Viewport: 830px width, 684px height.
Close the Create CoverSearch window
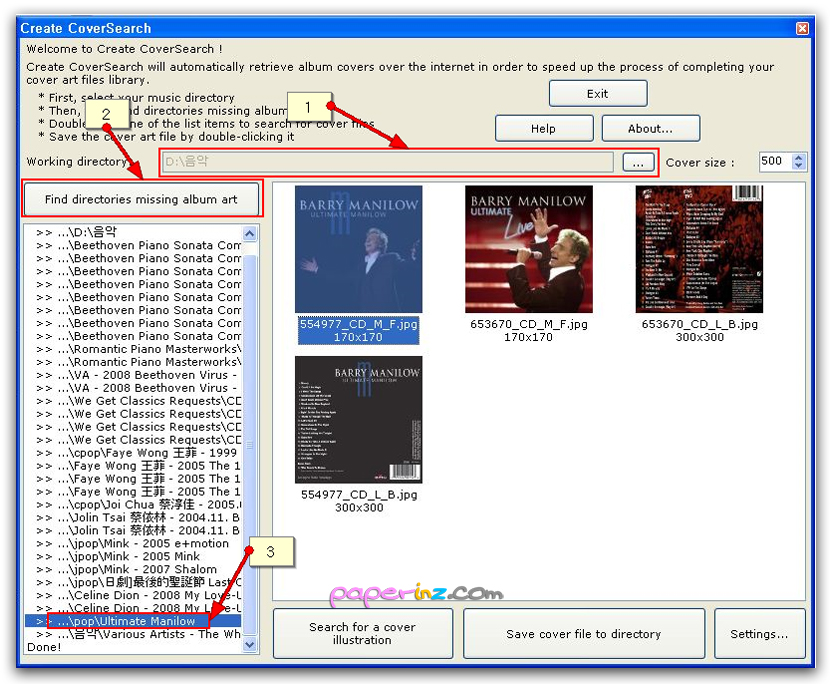(802, 29)
